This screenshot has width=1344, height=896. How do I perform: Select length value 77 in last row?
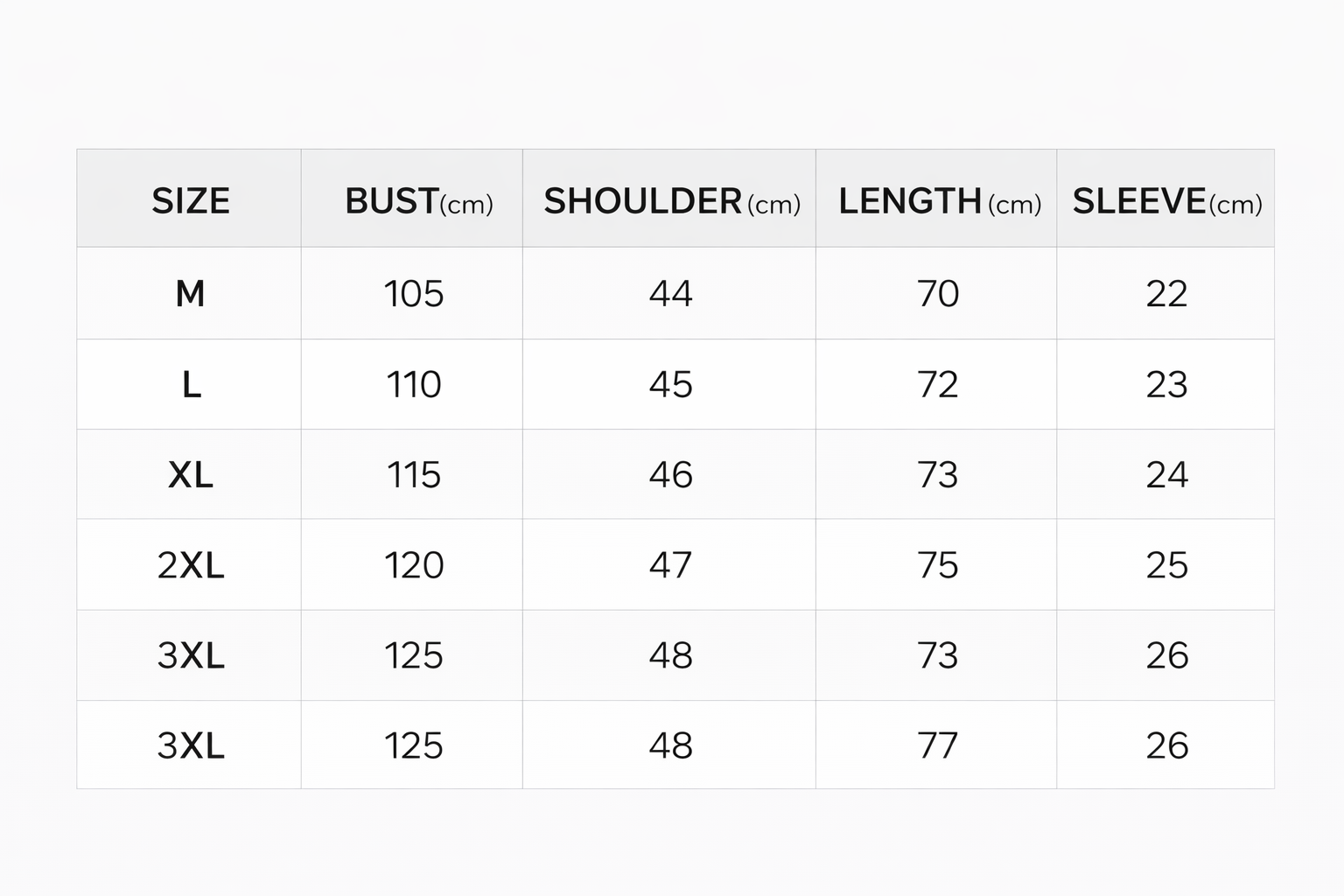pyautogui.click(x=938, y=745)
